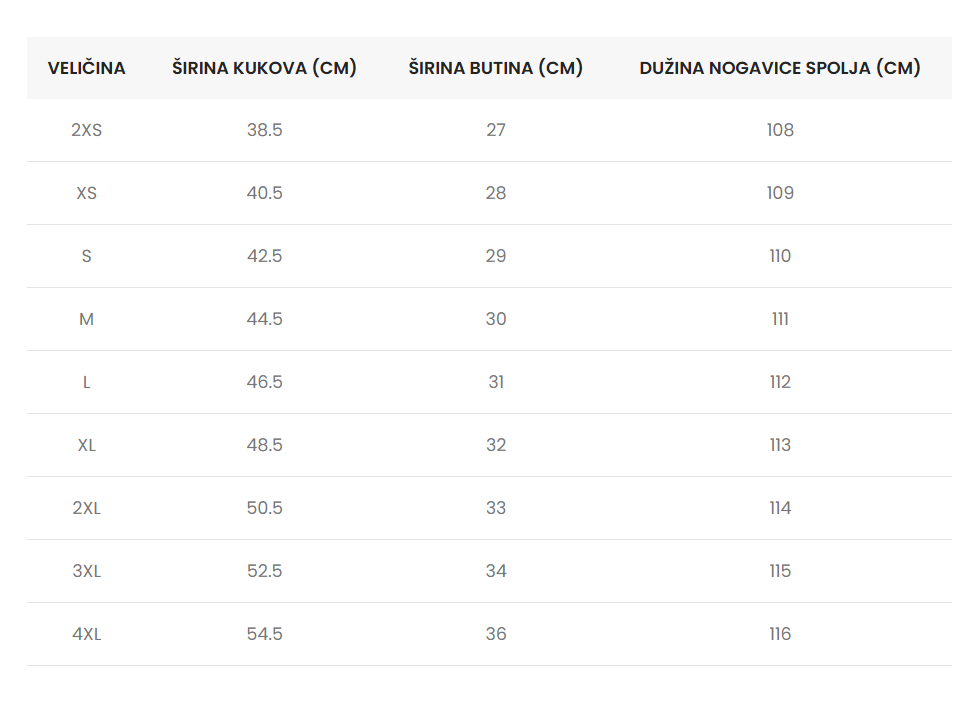
Task: Select the M size row label
Action: [x=87, y=319]
